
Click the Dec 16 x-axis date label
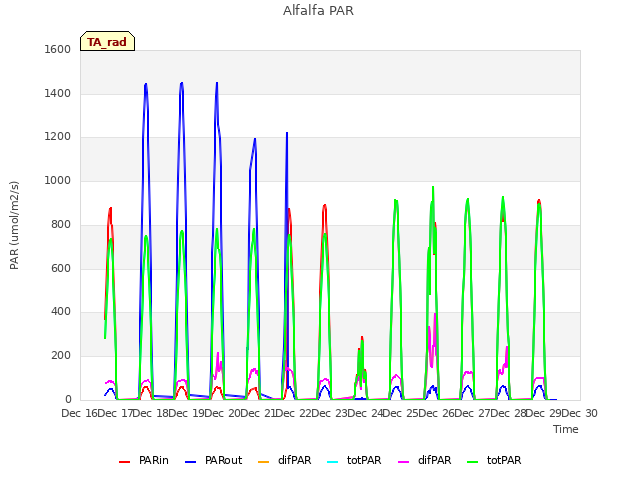(79, 413)
